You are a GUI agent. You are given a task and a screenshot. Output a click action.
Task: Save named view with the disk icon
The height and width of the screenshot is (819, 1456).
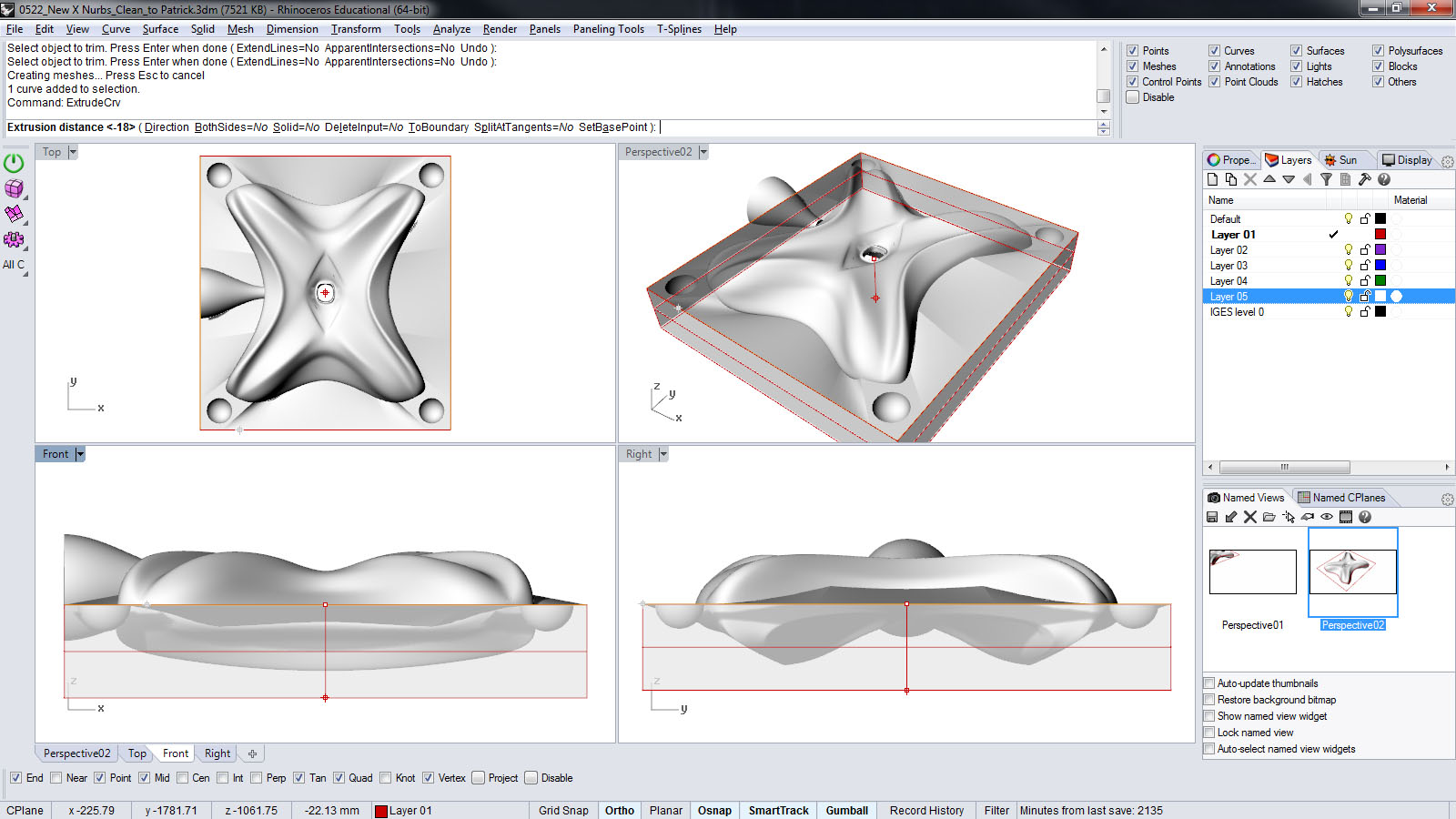point(1212,517)
